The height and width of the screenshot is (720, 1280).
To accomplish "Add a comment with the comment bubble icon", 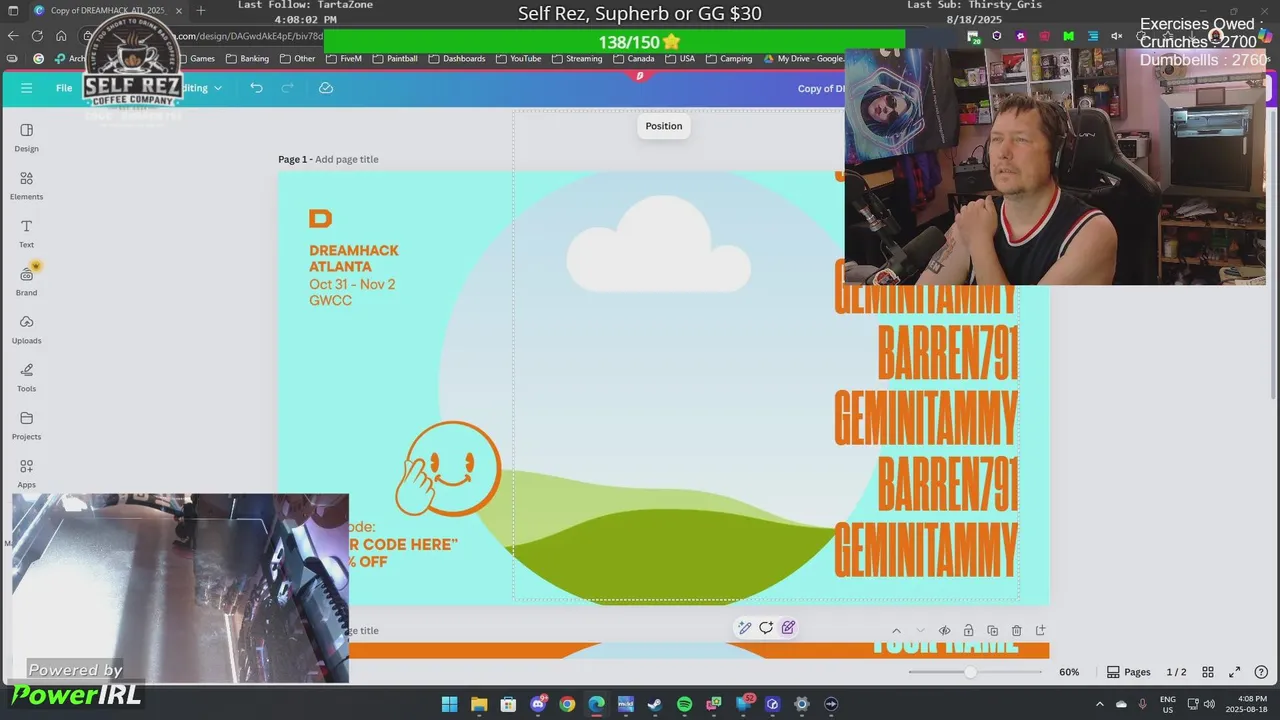I will 766,628.
